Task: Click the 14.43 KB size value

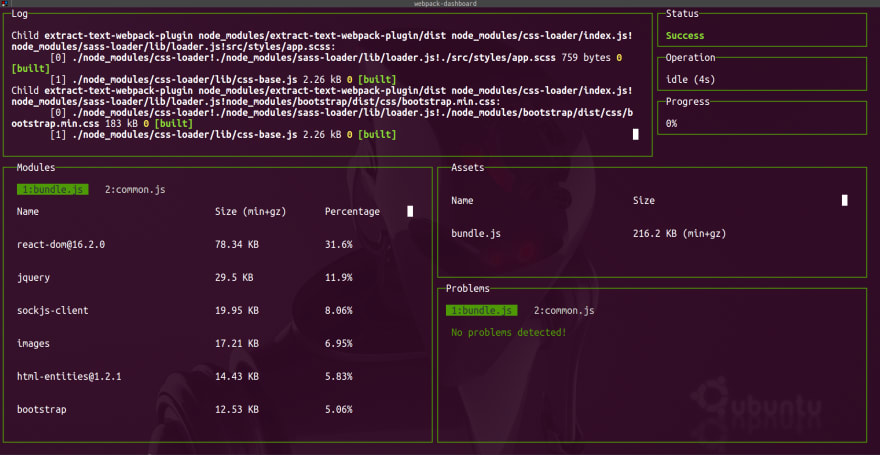Action: (237, 376)
